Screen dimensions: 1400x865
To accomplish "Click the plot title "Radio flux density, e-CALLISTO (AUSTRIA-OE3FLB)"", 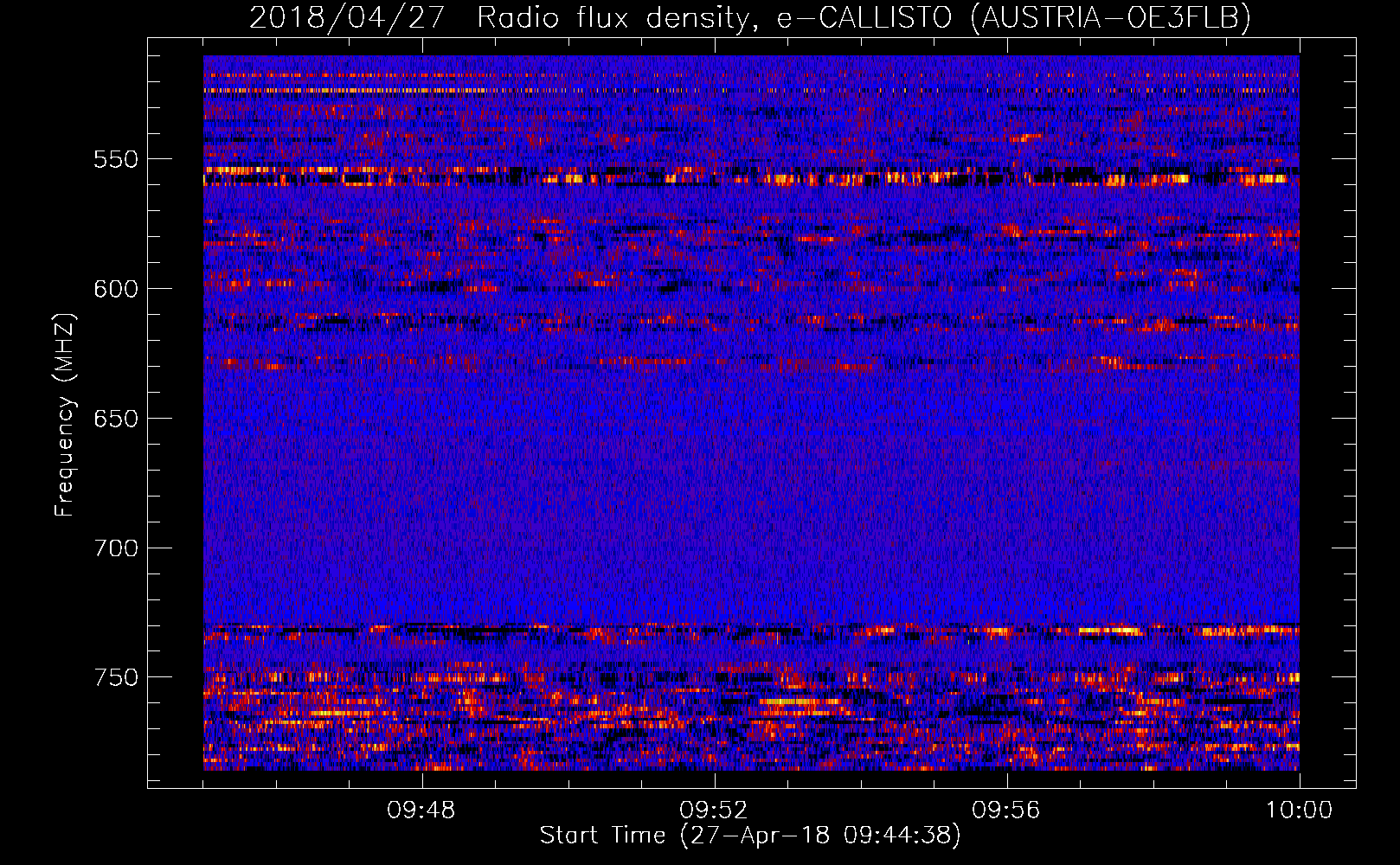I will pos(864,17).
